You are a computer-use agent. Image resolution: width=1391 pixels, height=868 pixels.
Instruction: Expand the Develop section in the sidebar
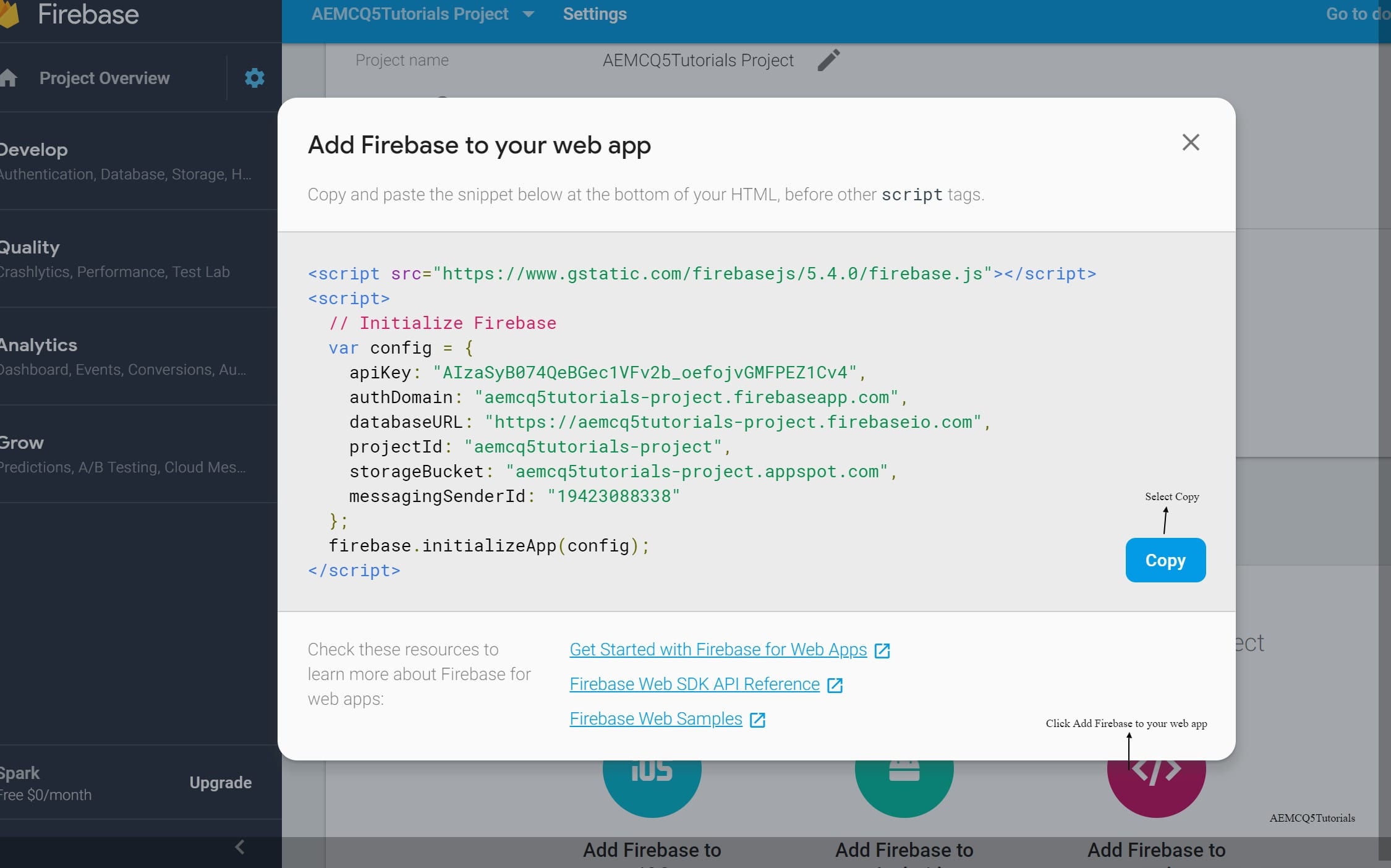[34, 150]
